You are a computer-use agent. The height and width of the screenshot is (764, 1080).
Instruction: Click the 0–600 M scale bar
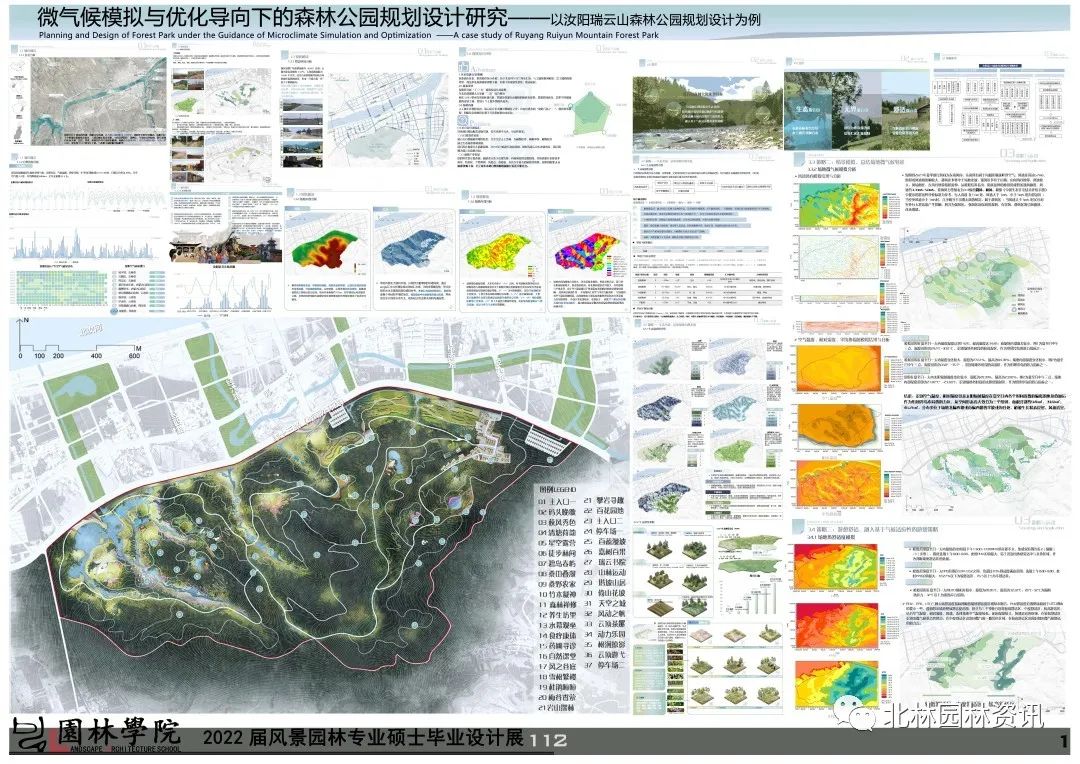79,350
